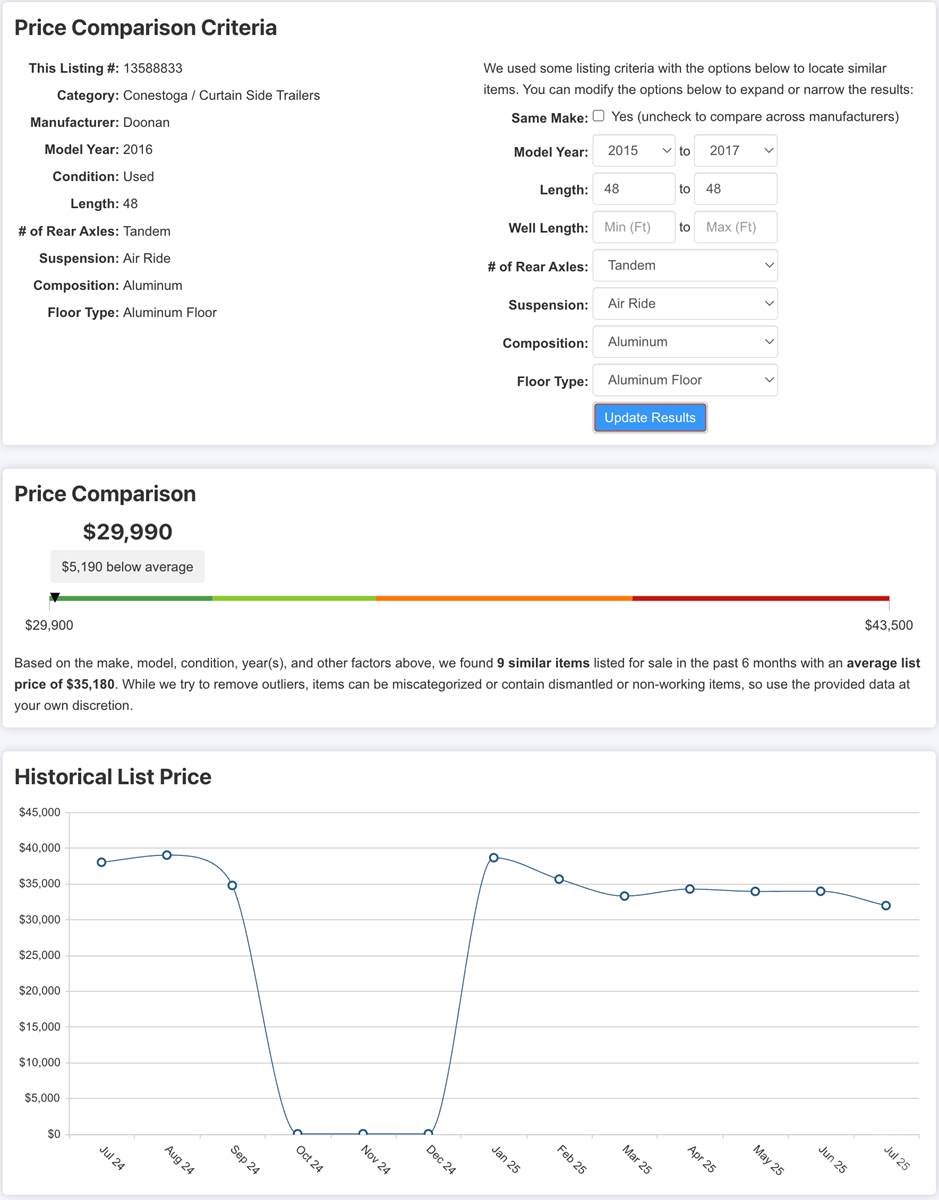Screen dimensions: 939x1200
Task: Click the $29,990 listing price
Action: [x=128, y=532]
